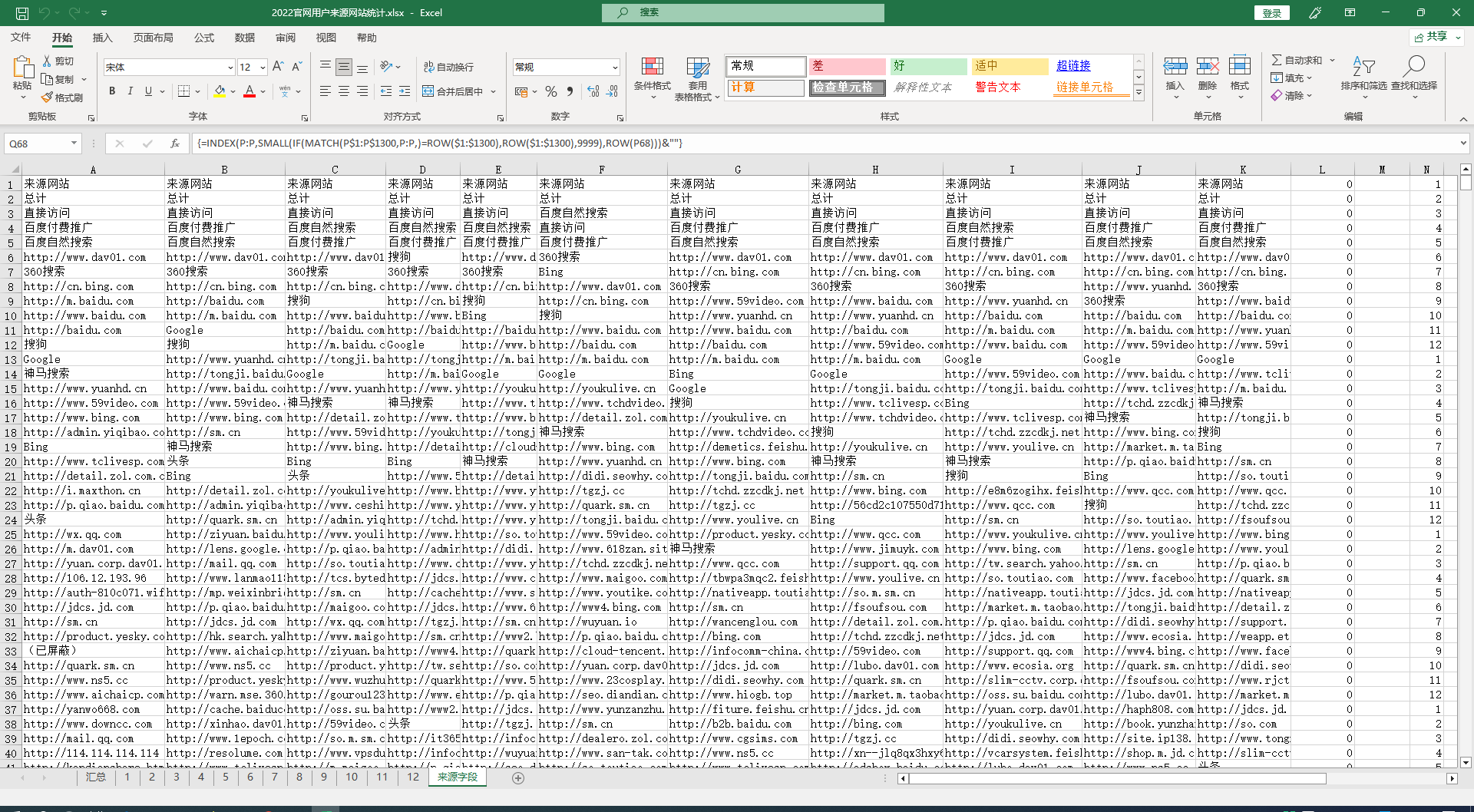Open the 汇总 sheet tab

96,777
